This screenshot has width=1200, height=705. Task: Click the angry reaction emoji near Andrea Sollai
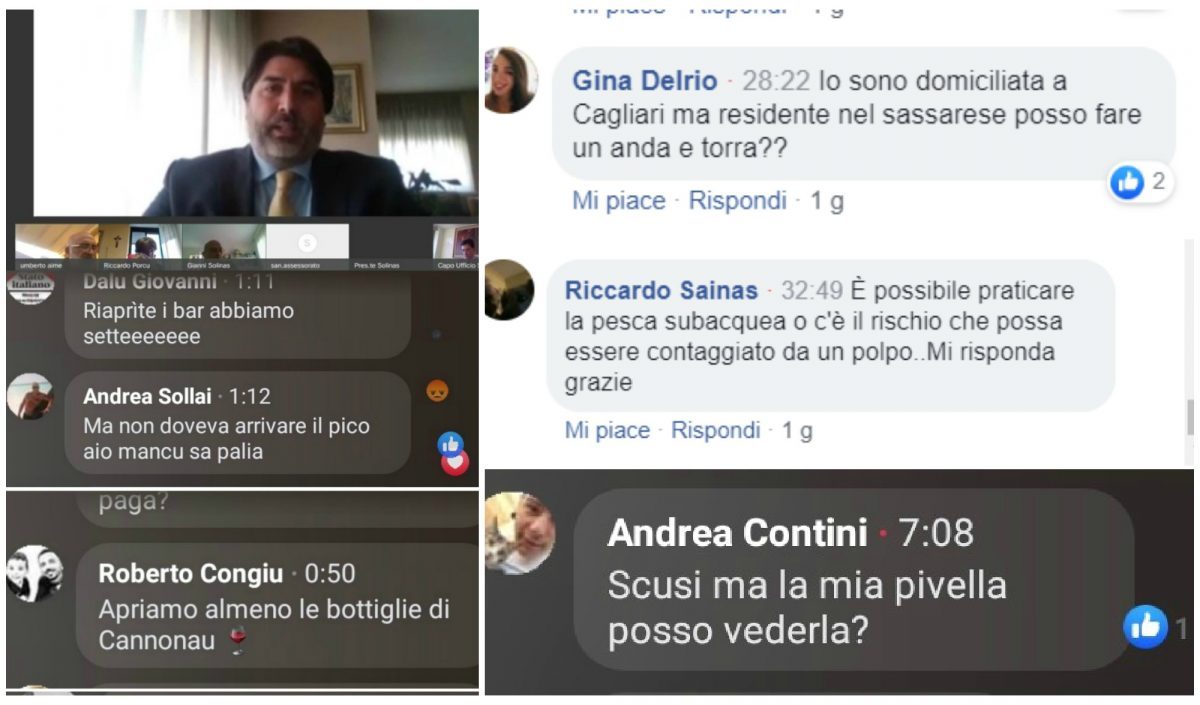(x=437, y=391)
